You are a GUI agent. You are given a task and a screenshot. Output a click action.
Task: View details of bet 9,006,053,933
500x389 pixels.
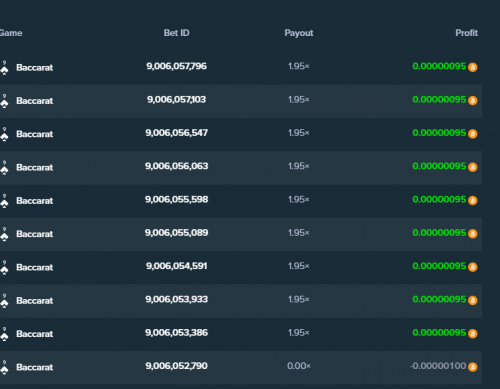[x=176, y=300]
